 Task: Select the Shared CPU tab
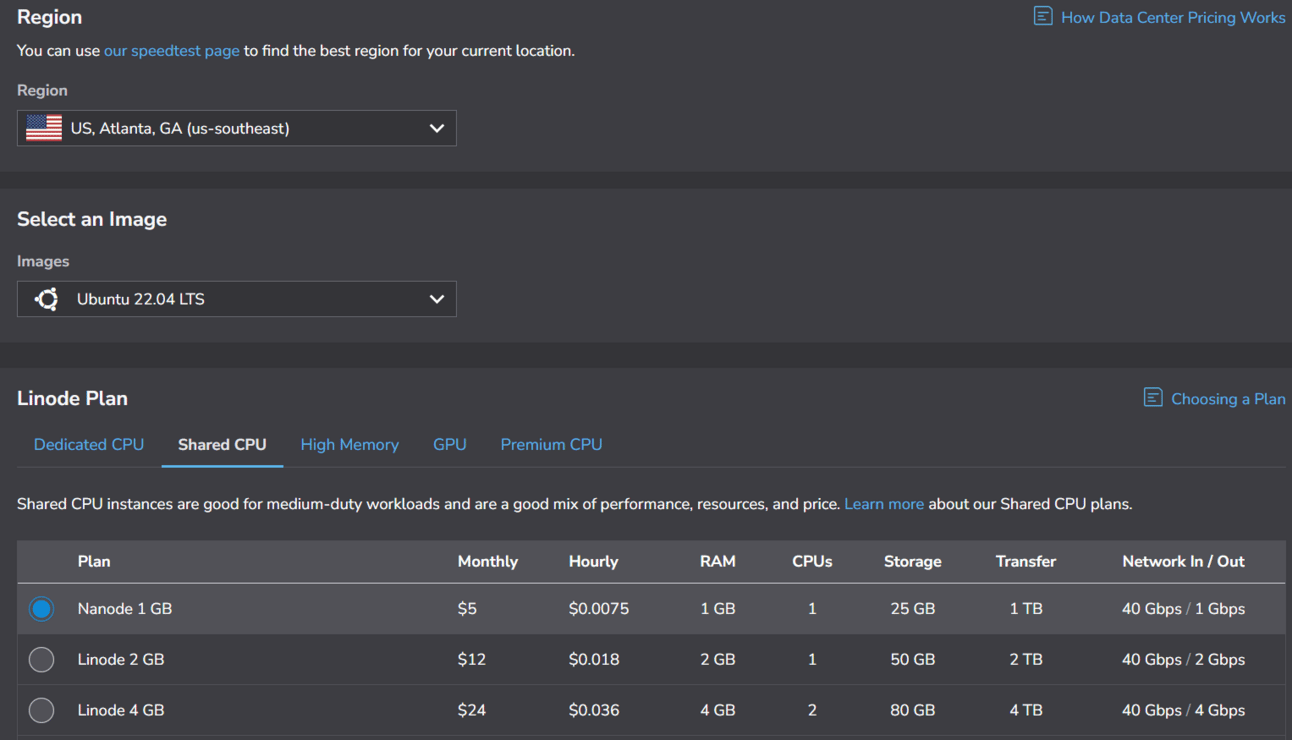[x=222, y=444]
